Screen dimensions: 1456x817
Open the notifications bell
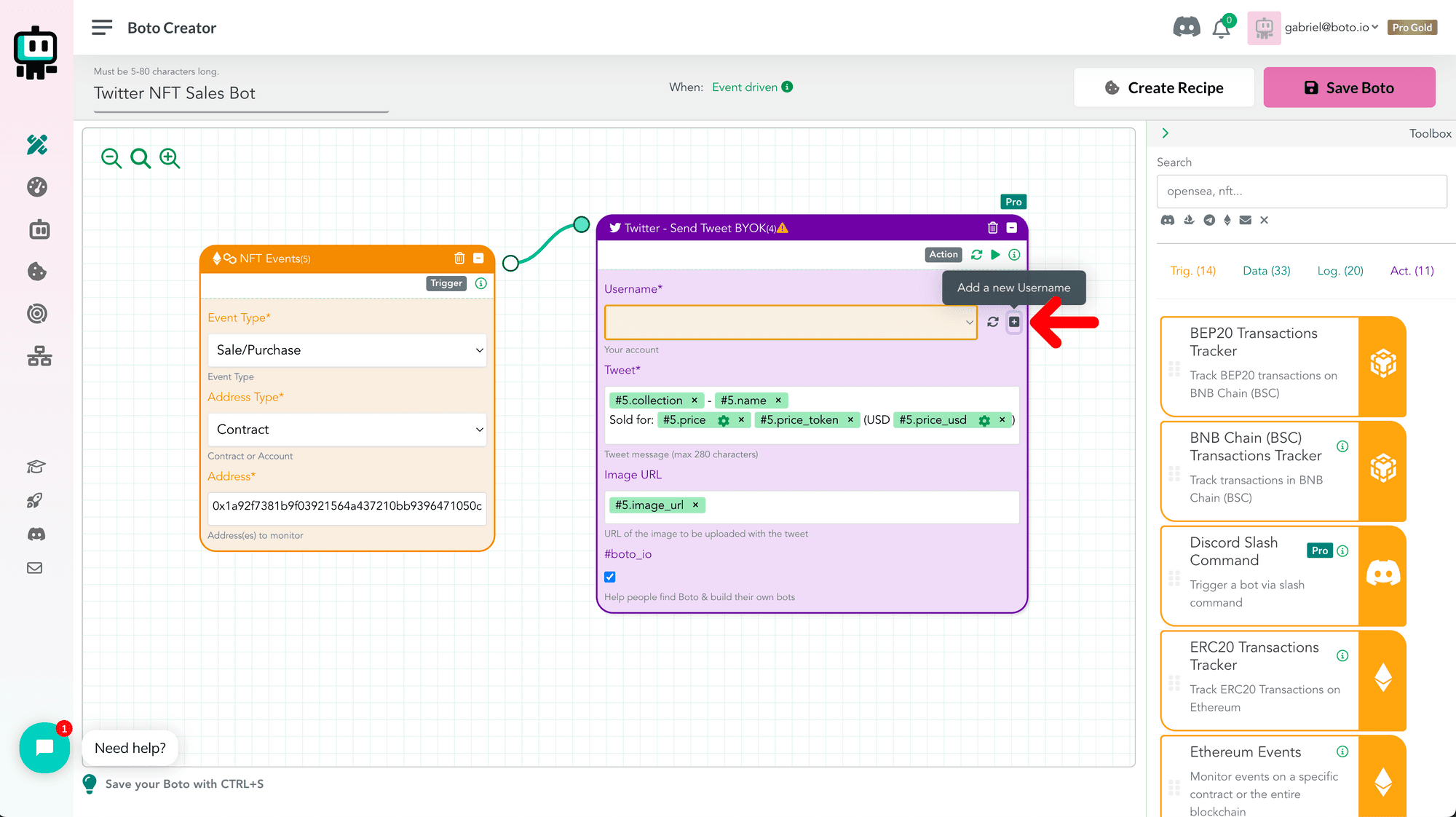pos(1221,28)
